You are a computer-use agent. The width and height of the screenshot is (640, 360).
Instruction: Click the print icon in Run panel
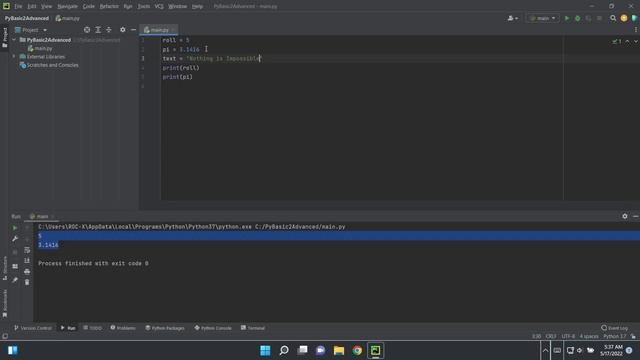point(27,271)
